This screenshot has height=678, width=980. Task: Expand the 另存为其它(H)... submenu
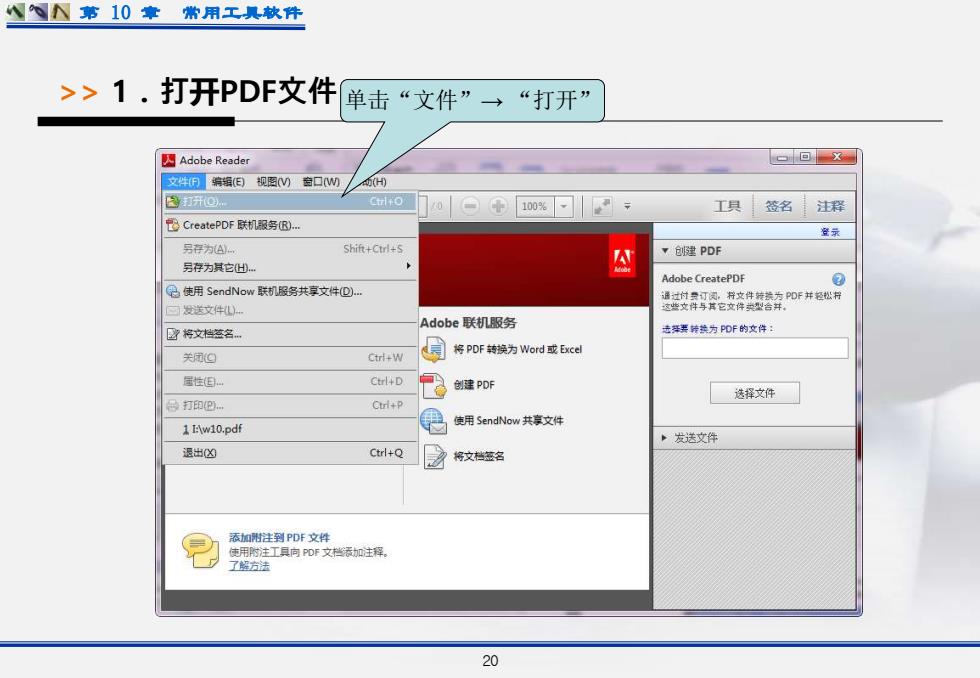pos(291,267)
